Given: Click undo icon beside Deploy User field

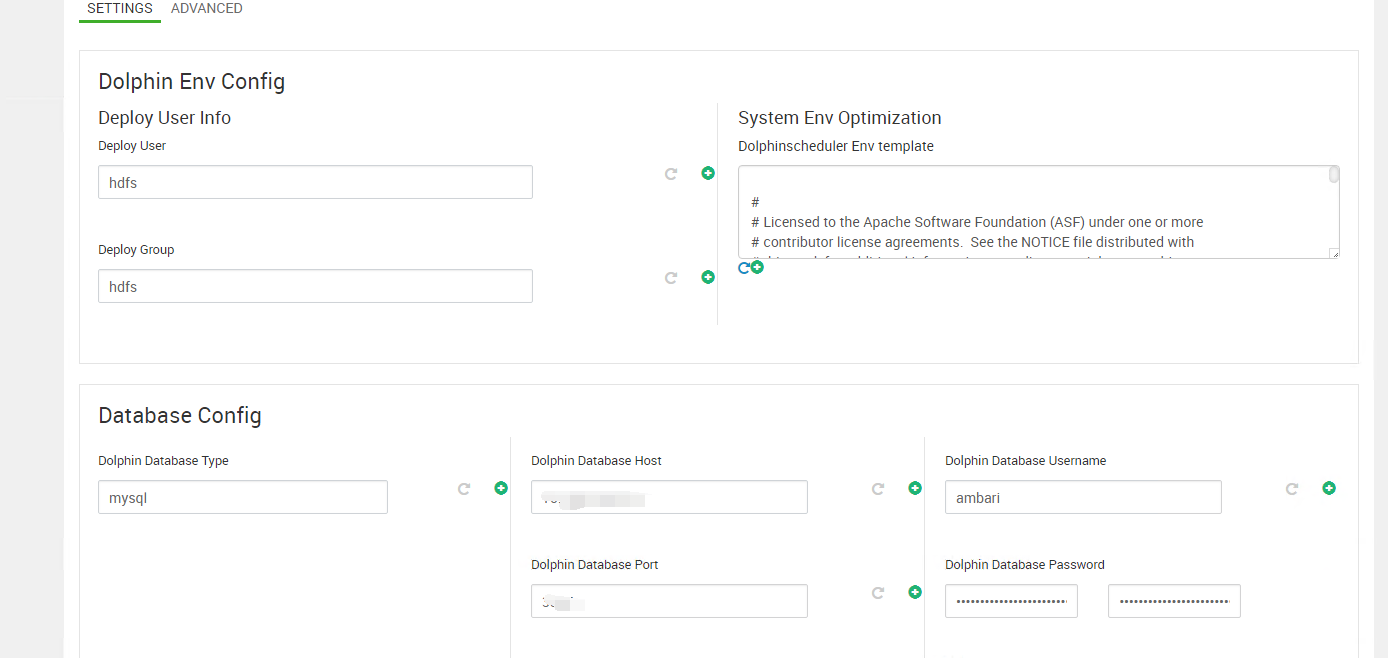Looking at the screenshot, I should tap(671, 174).
